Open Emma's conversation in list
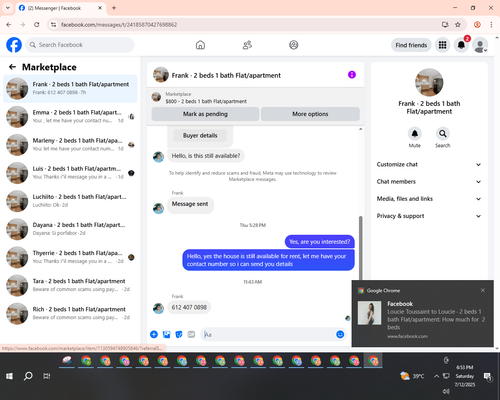The height and width of the screenshot is (400, 500). coord(70,117)
